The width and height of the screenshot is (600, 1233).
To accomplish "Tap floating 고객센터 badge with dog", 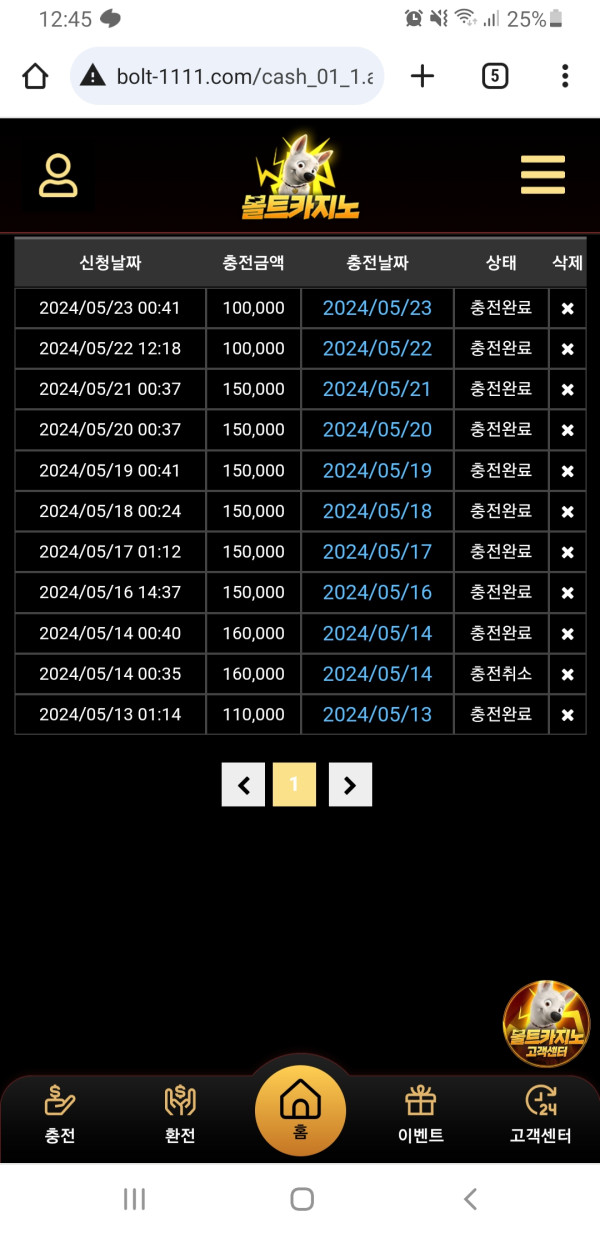I will [x=546, y=1023].
